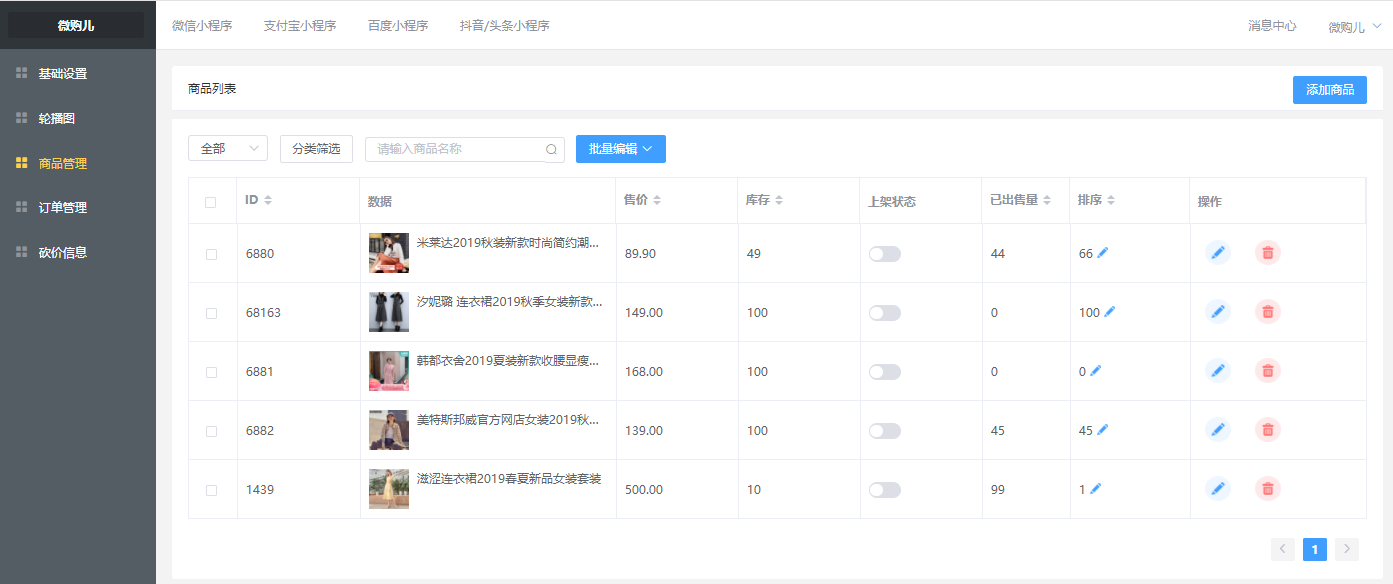Screen dimensions: 1393x584
Task: Click the delete trash button for product 6880
Action: click(x=1268, y=253)
